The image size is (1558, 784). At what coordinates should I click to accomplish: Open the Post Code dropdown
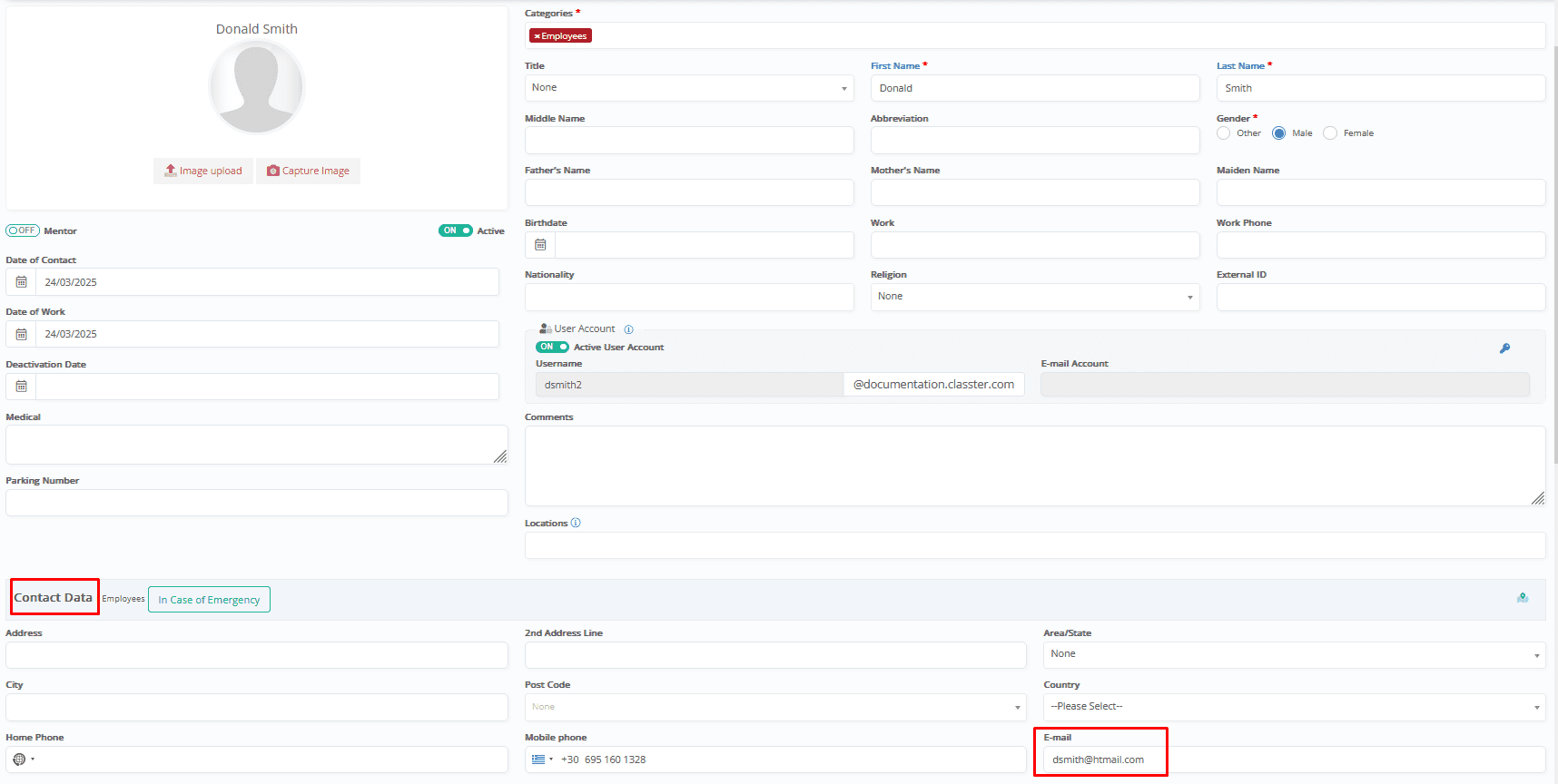point(775,707)
